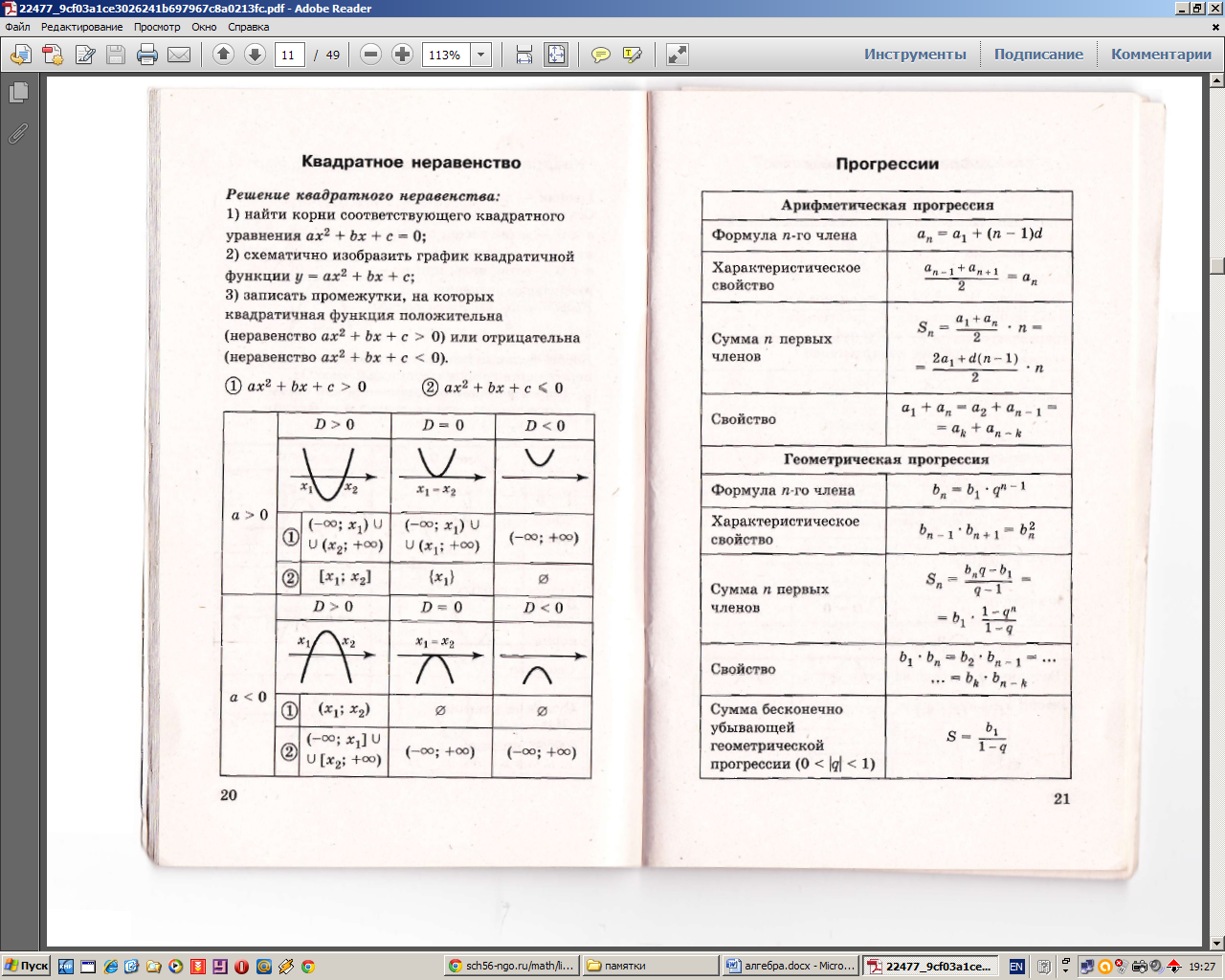This screenshot has width=1225, height=980.
Task: Open the zoom level dropdown arrow
Action: point(481,55)
